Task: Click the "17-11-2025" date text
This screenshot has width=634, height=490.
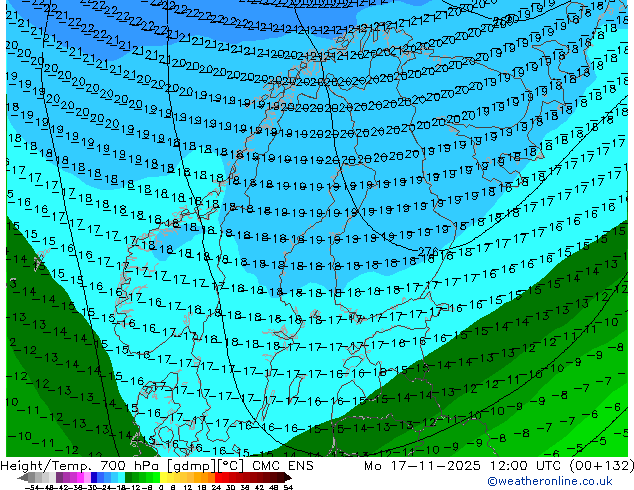Action: (x=436, y=466)
